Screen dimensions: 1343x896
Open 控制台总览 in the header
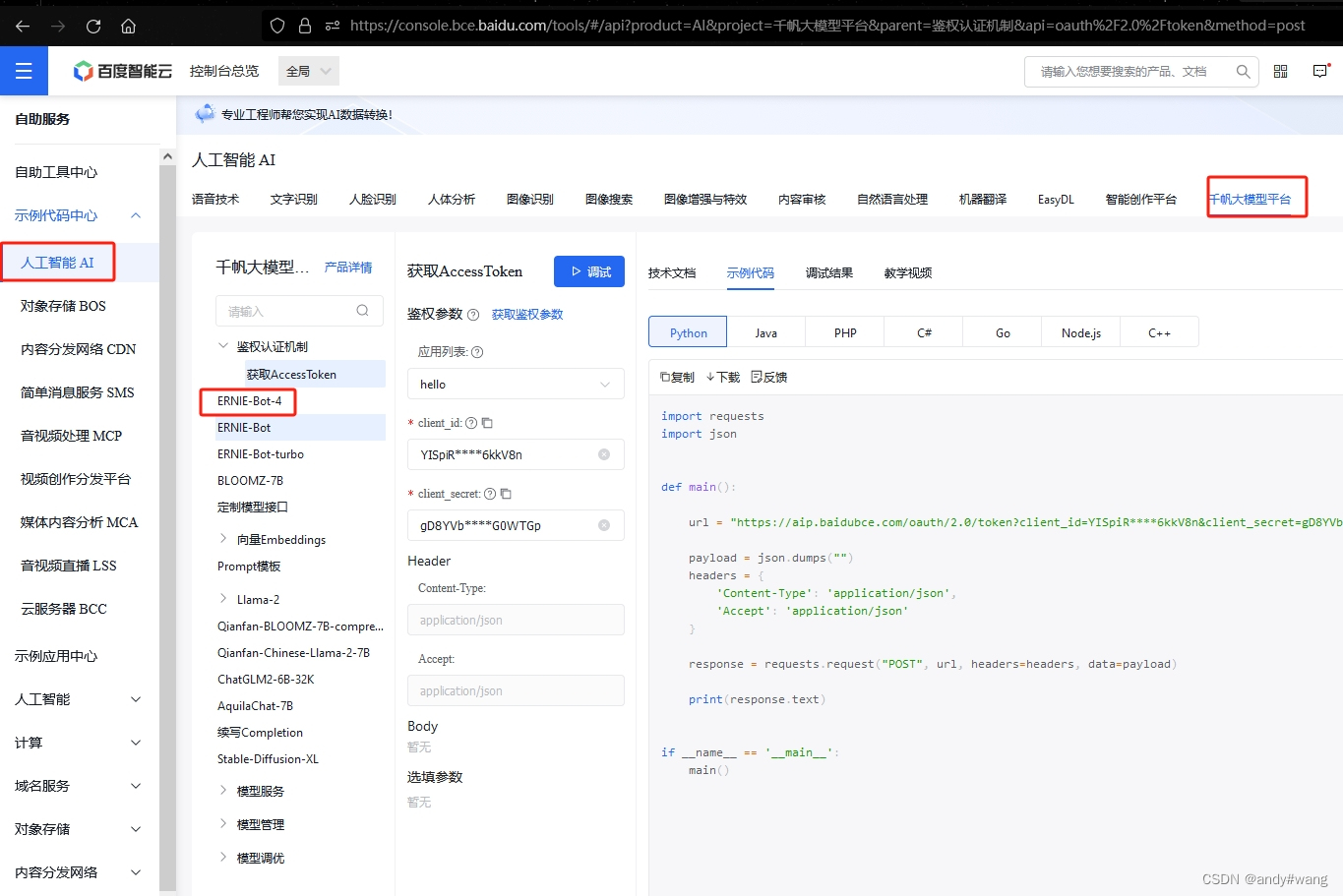tap(224, 71)
